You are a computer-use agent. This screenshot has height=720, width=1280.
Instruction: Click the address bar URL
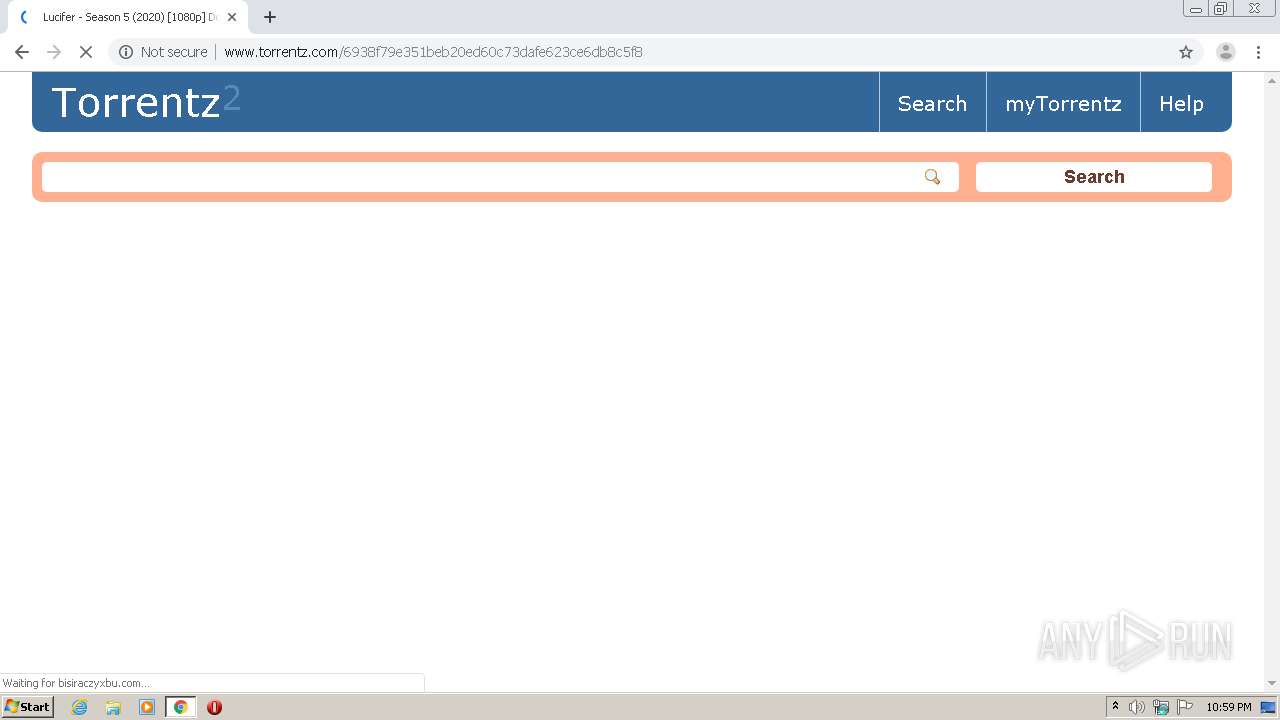click(433, 52)
